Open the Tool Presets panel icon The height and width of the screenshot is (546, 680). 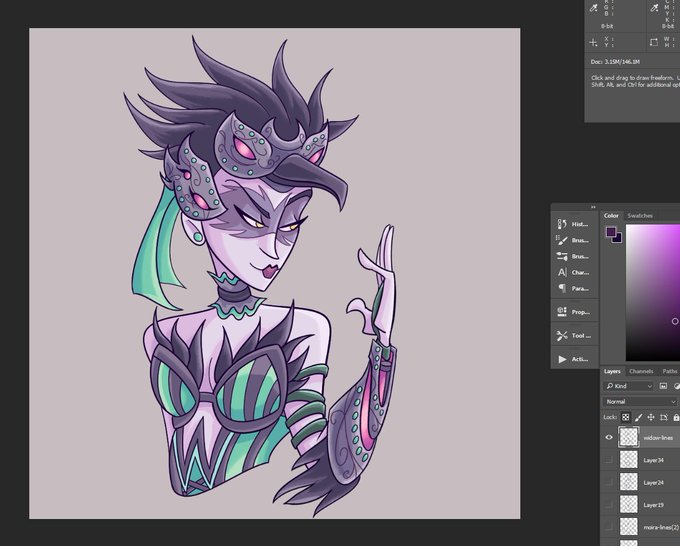coord(562,335)
